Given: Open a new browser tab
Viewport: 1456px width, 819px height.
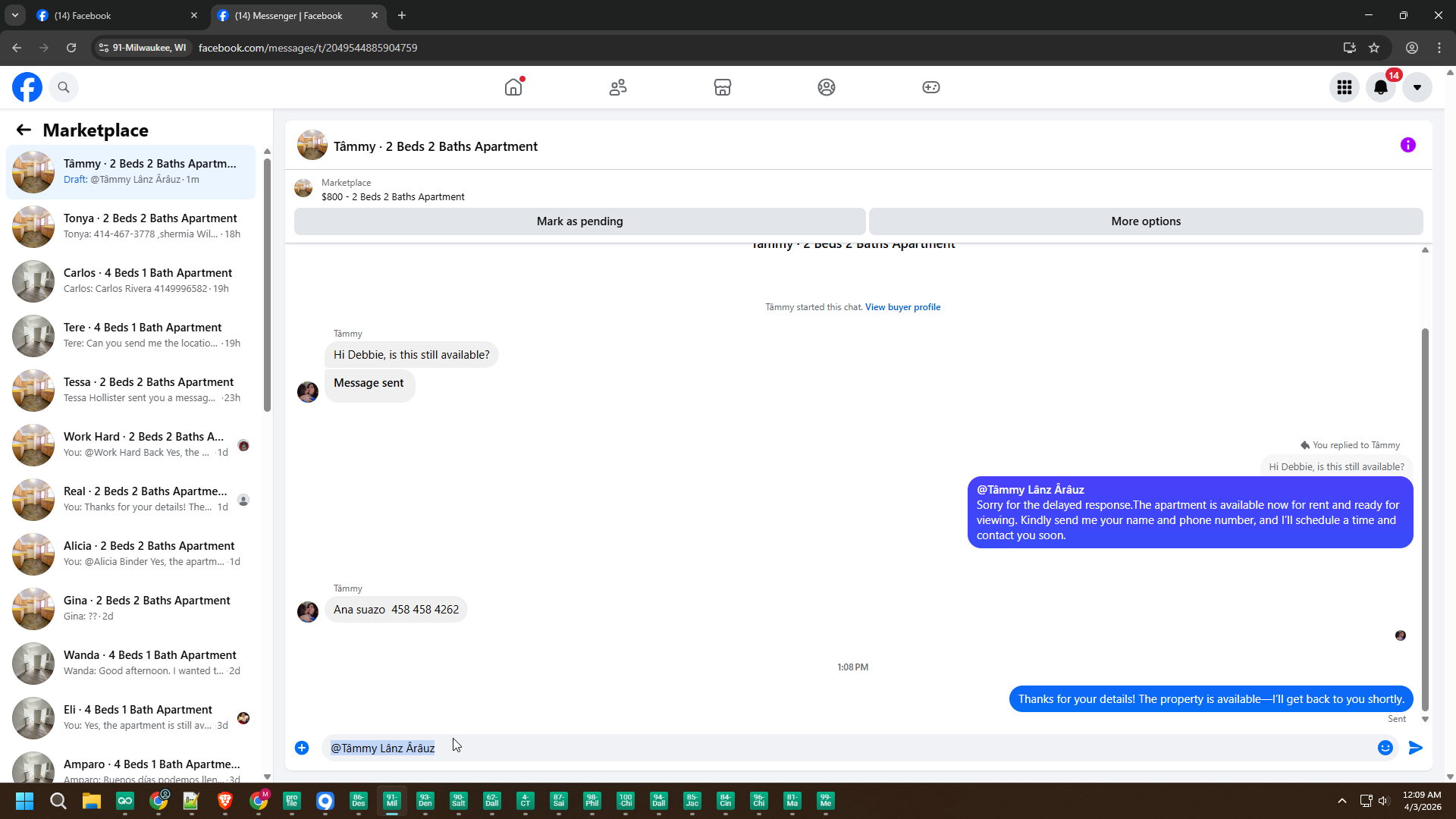Looking at the screenshot, I should tap(402, 15).
